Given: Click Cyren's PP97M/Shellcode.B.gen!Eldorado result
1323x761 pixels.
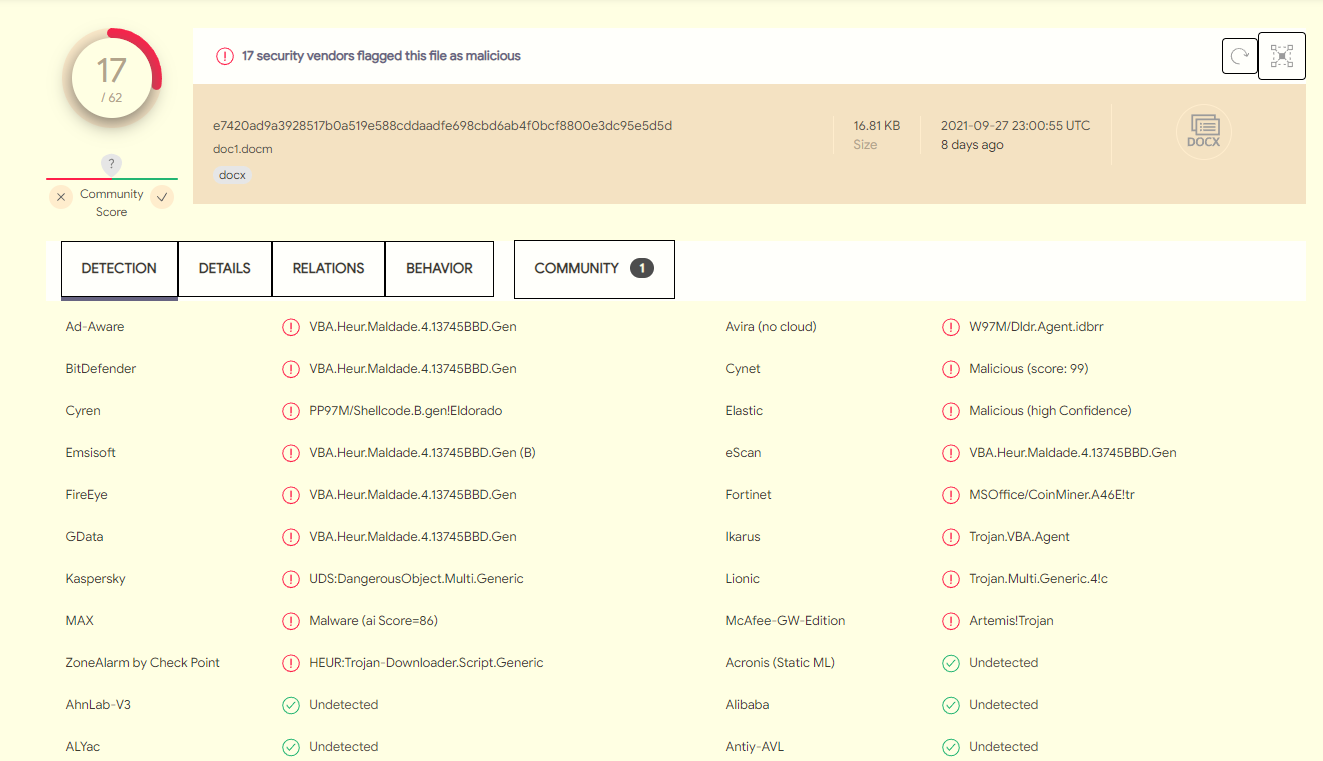Looking at the screenshot, I should [x=405, y=411].
